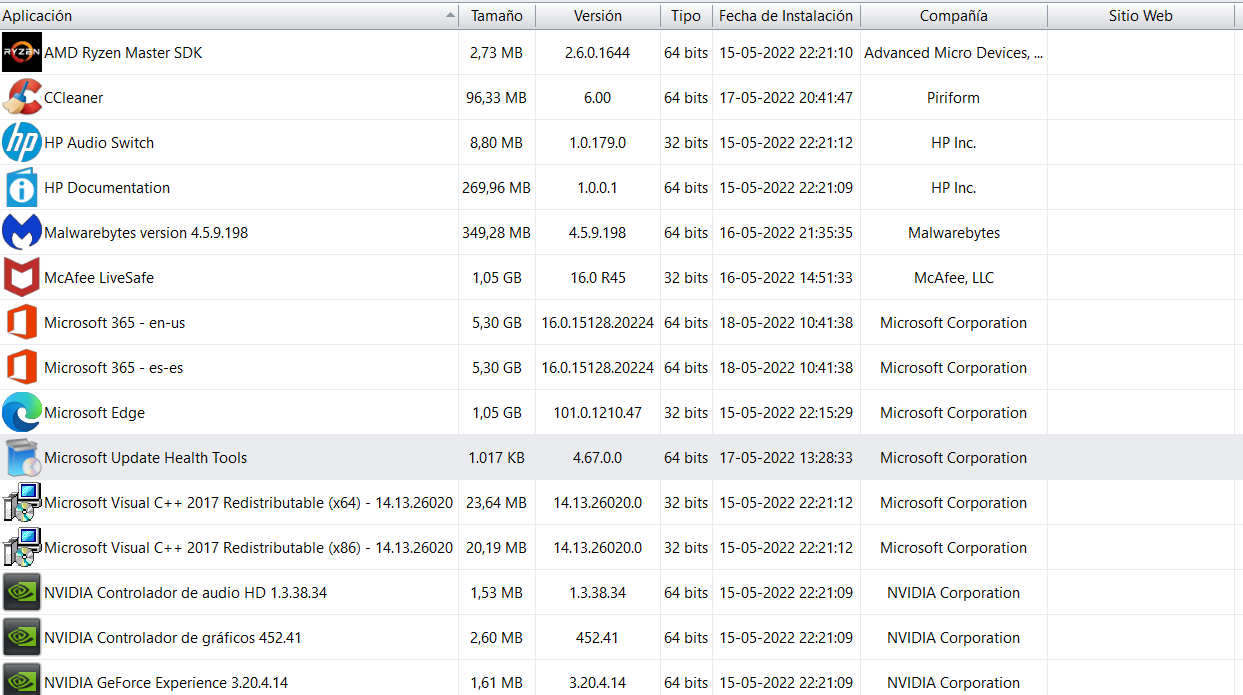Select the Microsoft 365 - en-us entry
Image resolution: width=1243 pixels, height=695 pixels.
pyautogui.click(x=115, y=322)
